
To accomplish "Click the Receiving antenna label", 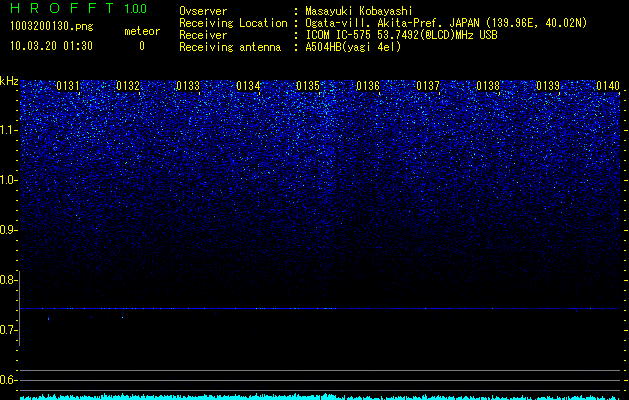I will point(230,47).
